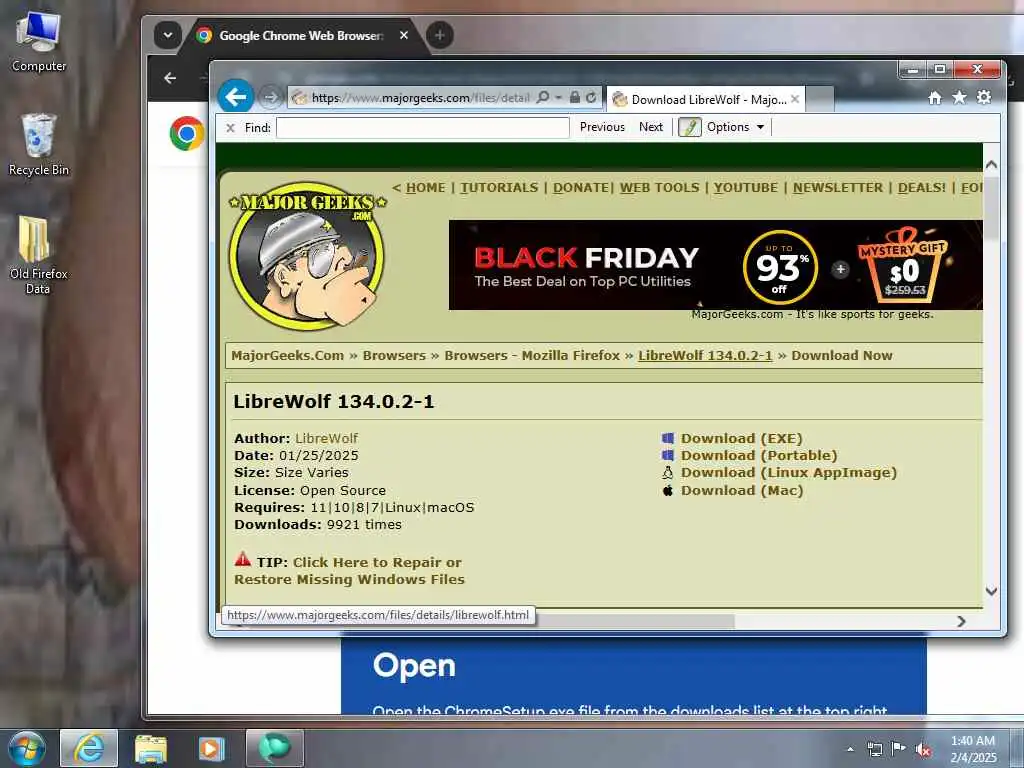Viewport: 1024px width, 768px height.
Task: Open the TUTORIALS navigation link
Action: click(500, 187)
